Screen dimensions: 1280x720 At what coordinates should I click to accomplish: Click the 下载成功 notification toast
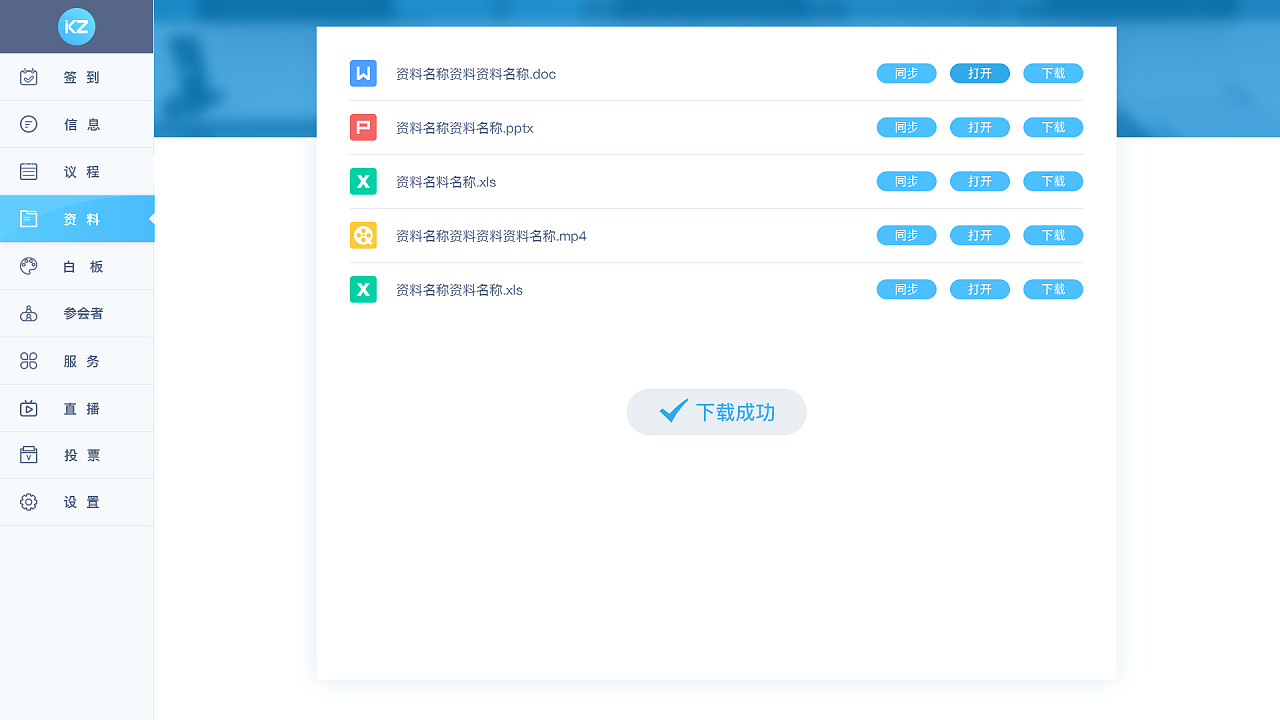716,412
